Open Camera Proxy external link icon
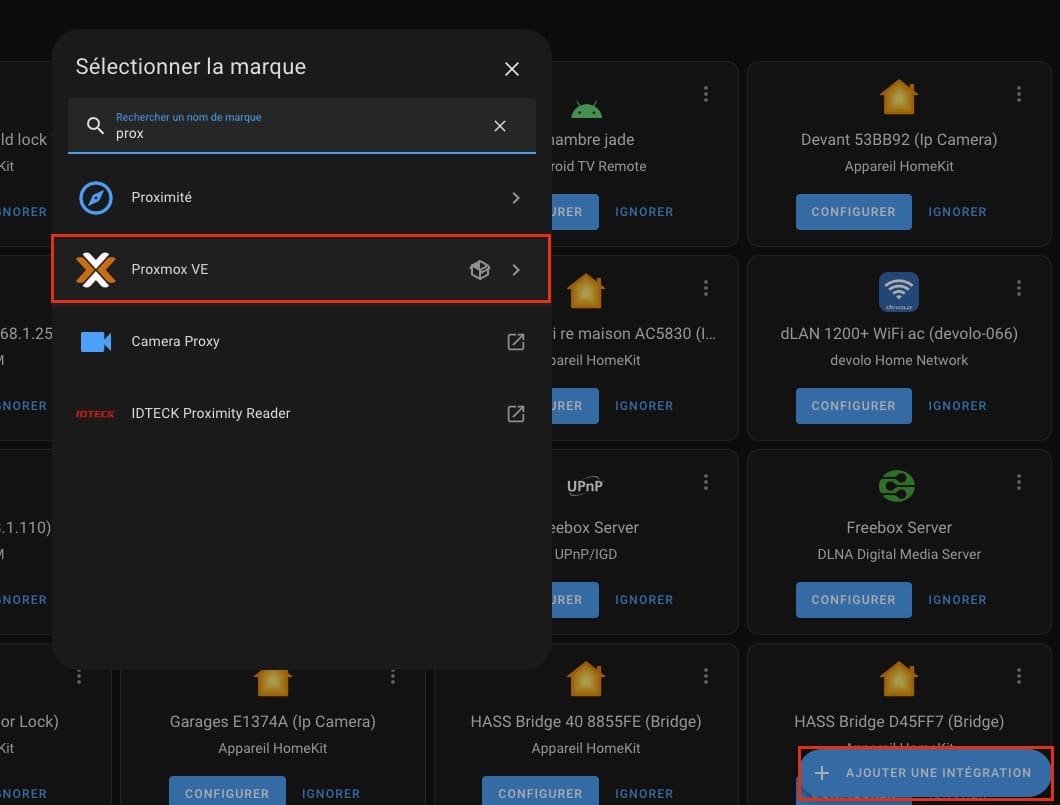Image resolution: width=1060 pixels, height=805 pixels. pyautogui.click(x=516, y=342)
